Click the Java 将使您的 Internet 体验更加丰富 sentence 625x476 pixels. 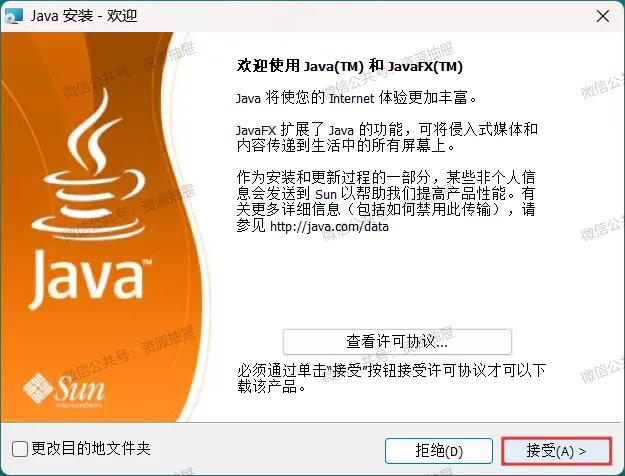pos(356,98)
